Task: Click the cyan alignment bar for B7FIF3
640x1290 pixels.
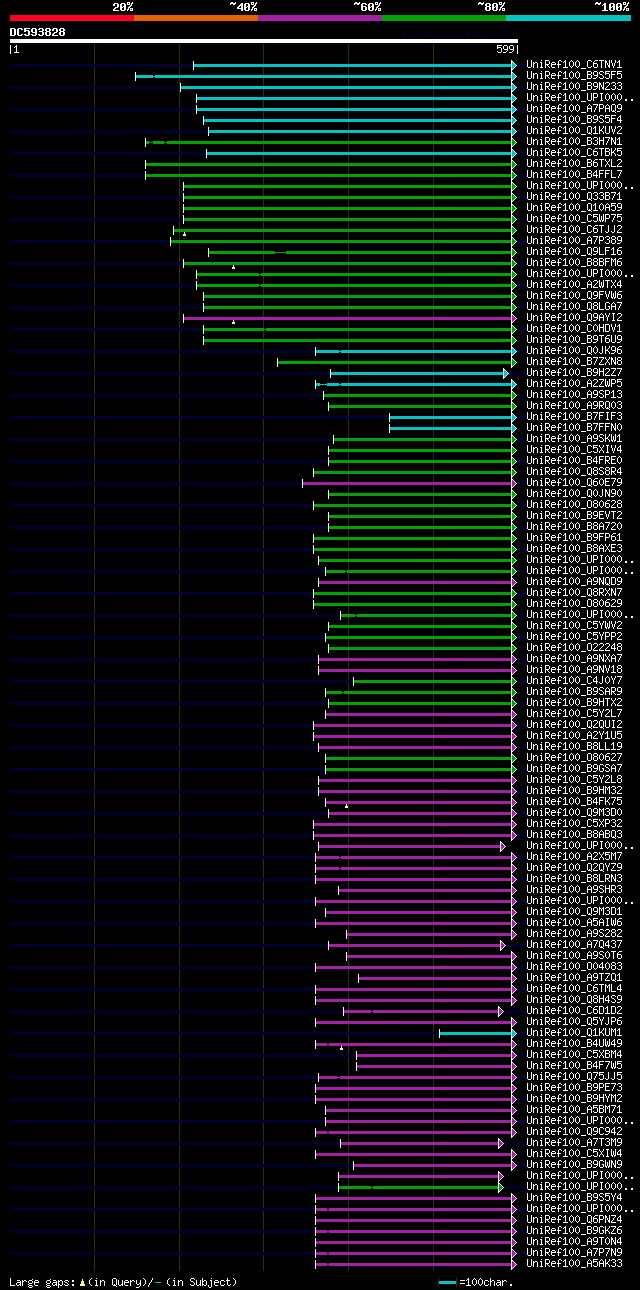Action: tap(453, 417)
